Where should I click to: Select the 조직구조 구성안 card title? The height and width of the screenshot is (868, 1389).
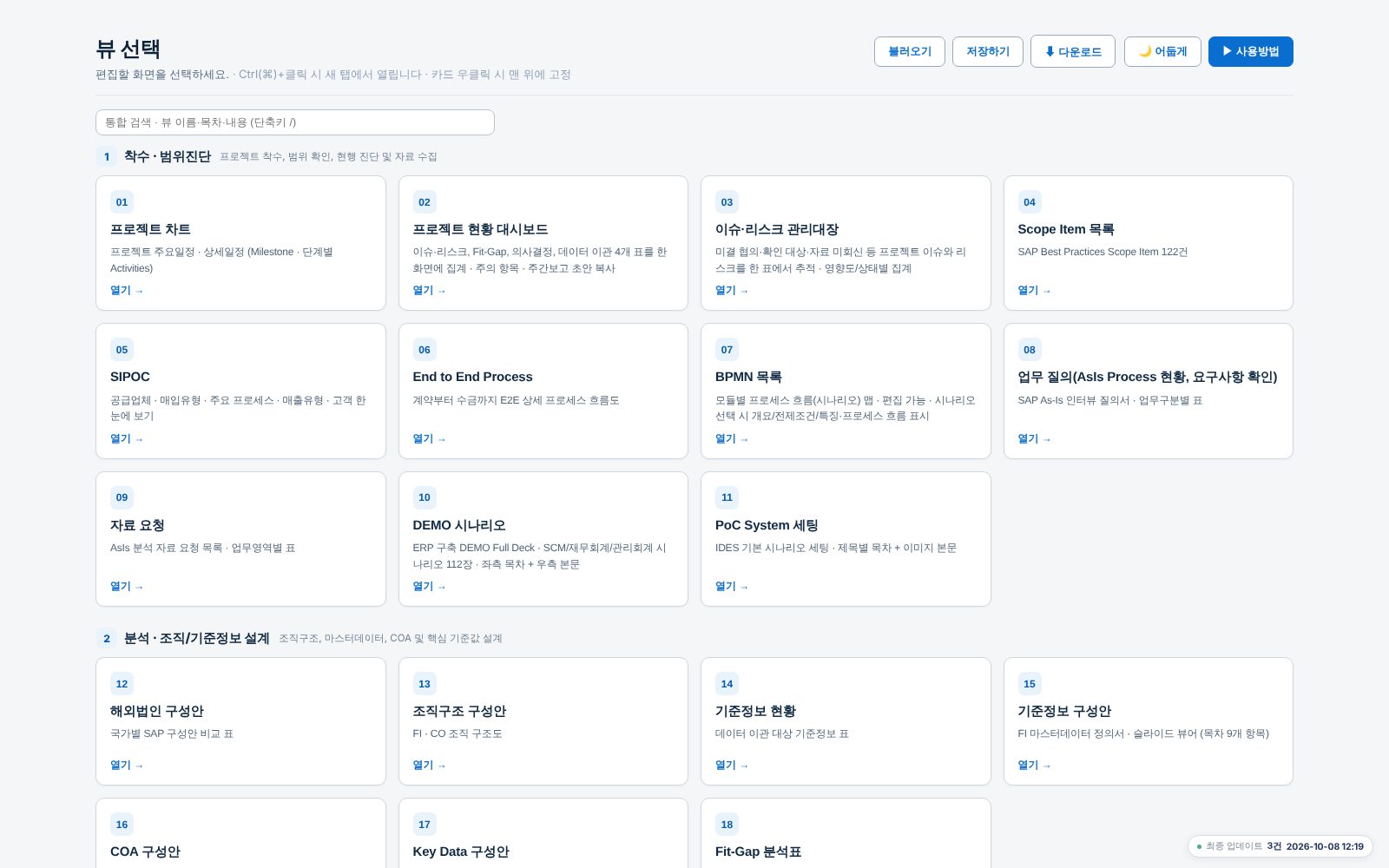point(459,711)
